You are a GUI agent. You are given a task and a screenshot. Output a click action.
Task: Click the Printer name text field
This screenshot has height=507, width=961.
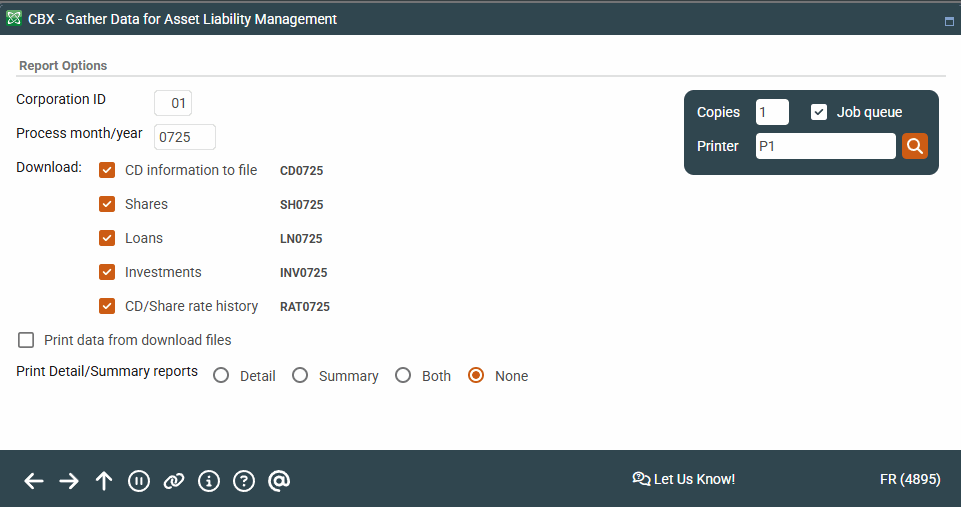[825, 146]
